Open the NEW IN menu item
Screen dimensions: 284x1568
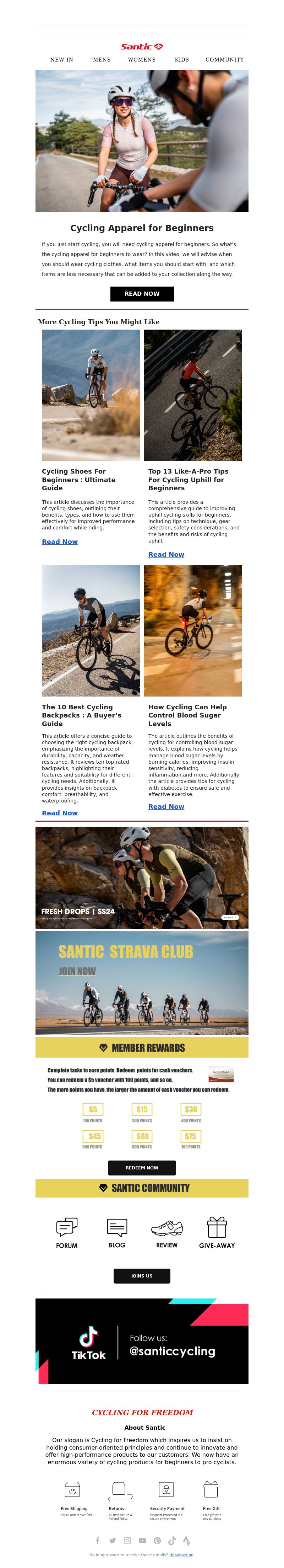61,60
